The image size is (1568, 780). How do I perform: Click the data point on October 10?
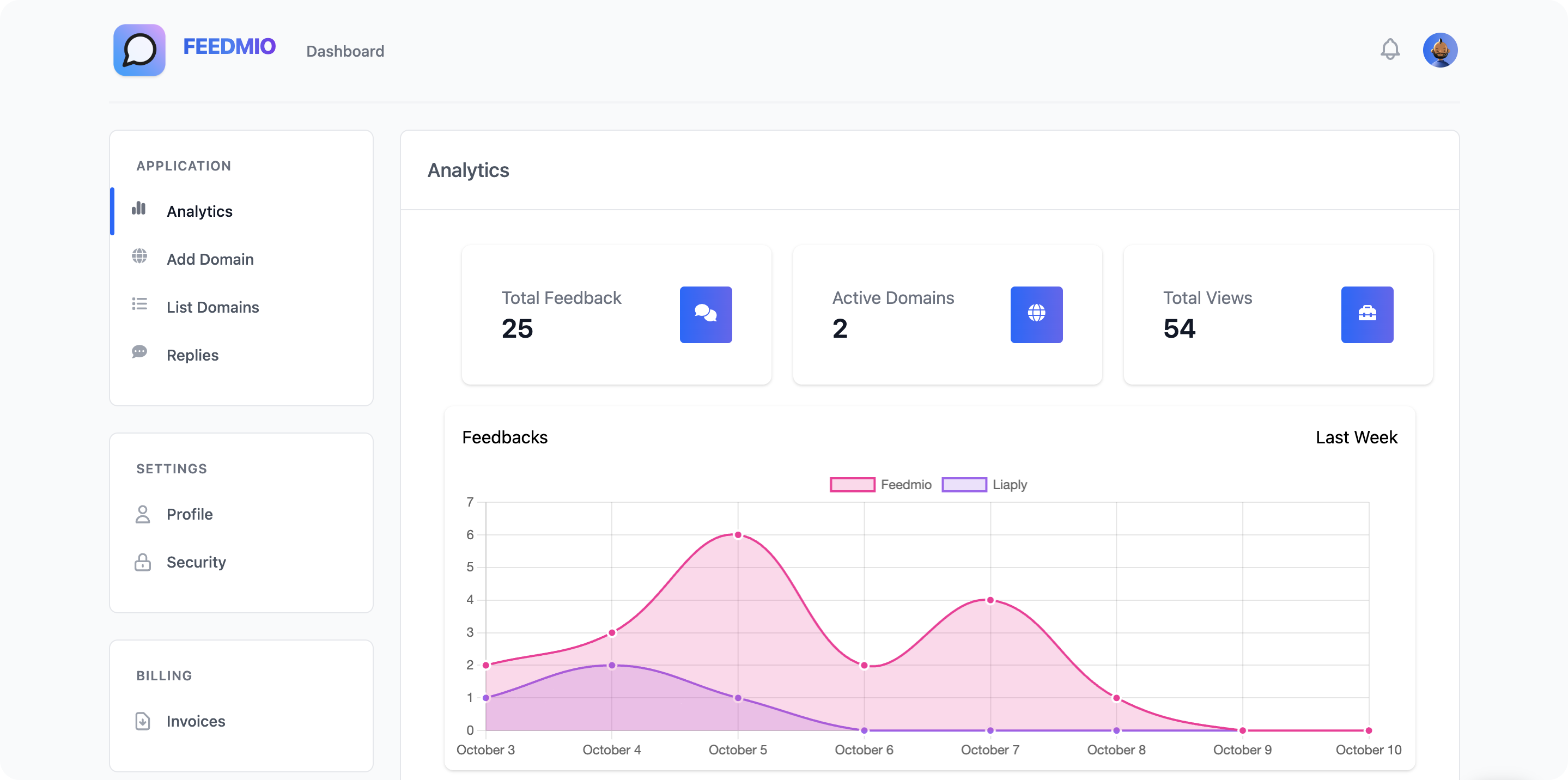[1369, 730]
